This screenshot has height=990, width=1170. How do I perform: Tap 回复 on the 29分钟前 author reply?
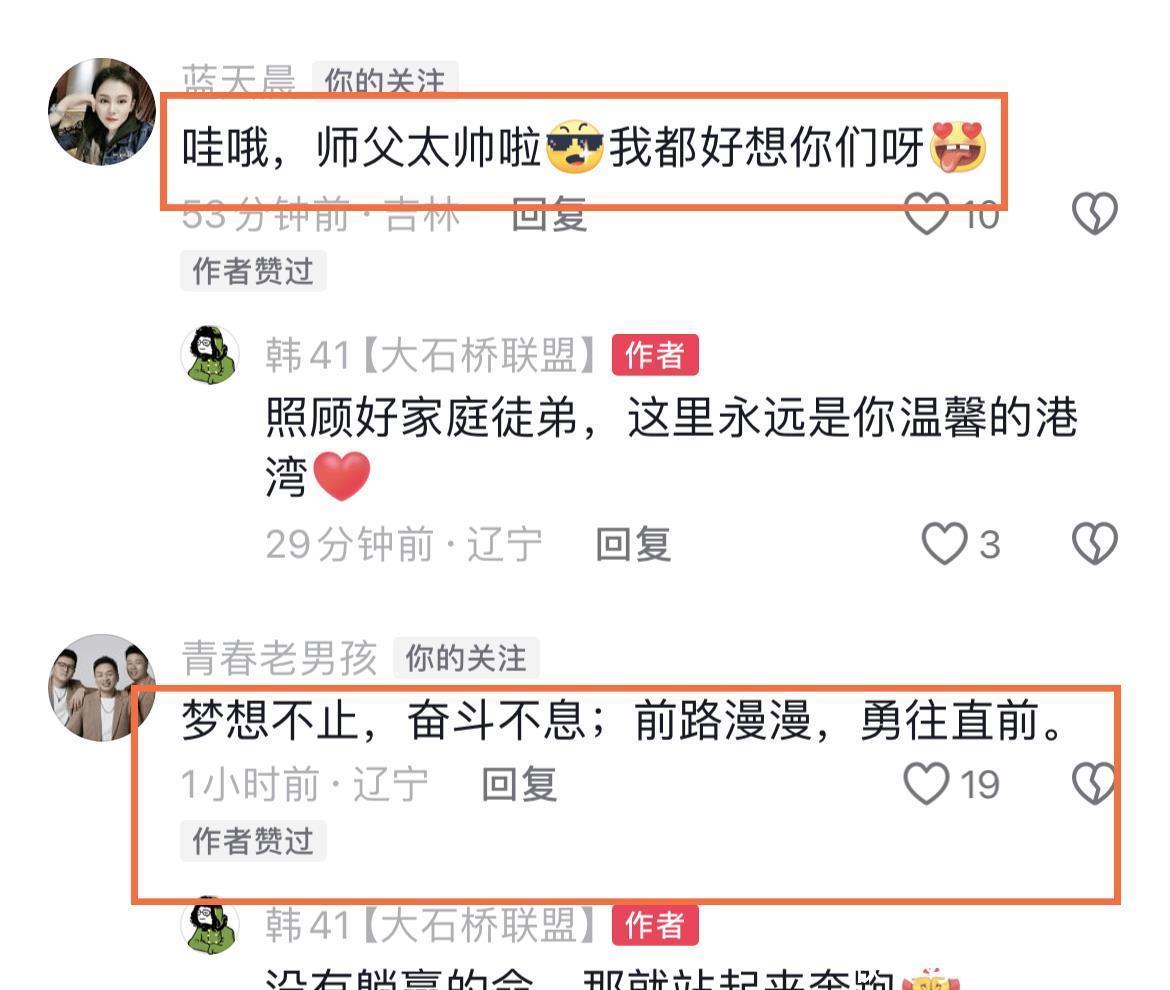click(x=634, y=544)
